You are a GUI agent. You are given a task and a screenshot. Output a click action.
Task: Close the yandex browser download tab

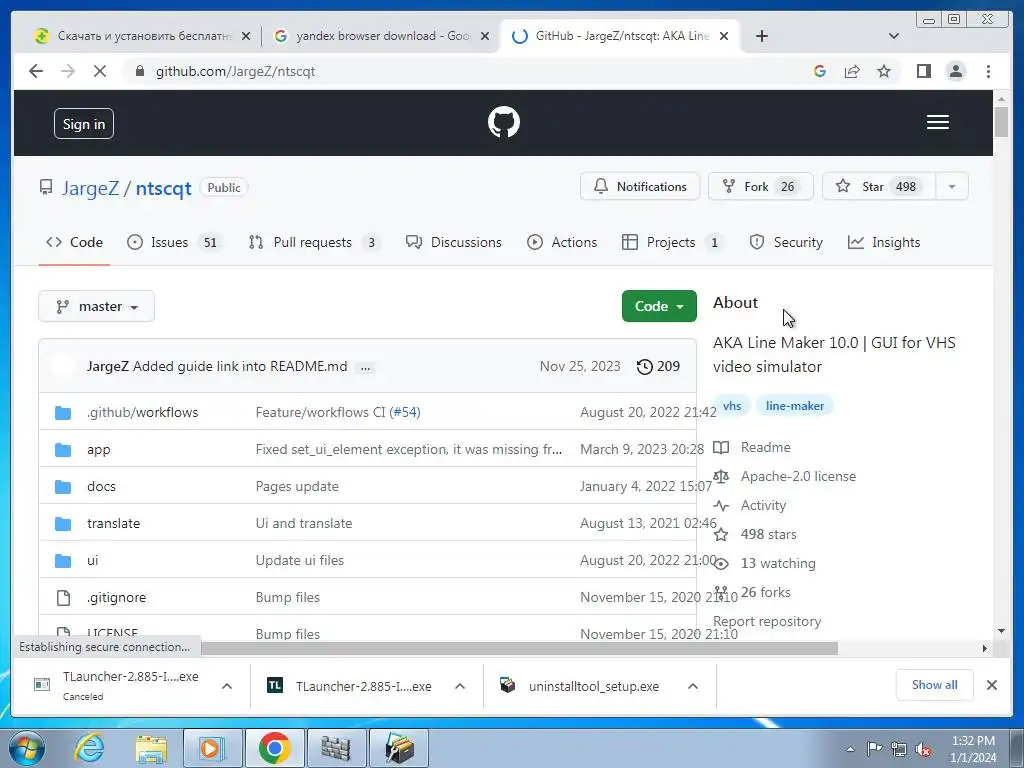pyautogui.click(x=485, y=36)
